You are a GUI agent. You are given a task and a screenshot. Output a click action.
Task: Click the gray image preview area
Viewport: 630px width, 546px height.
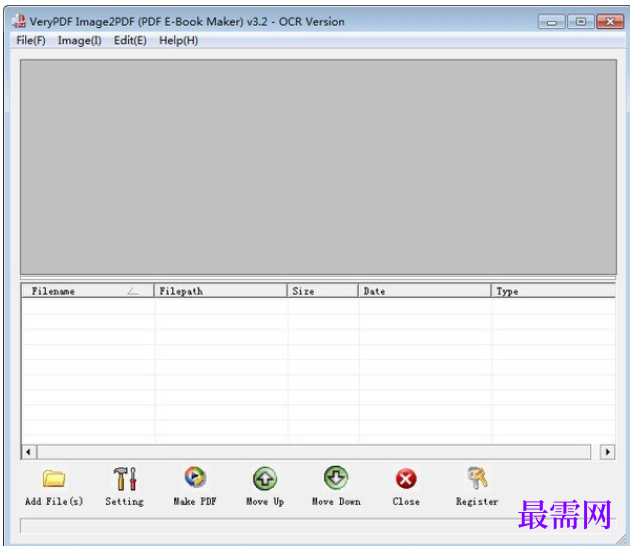[x=318, y=167]
